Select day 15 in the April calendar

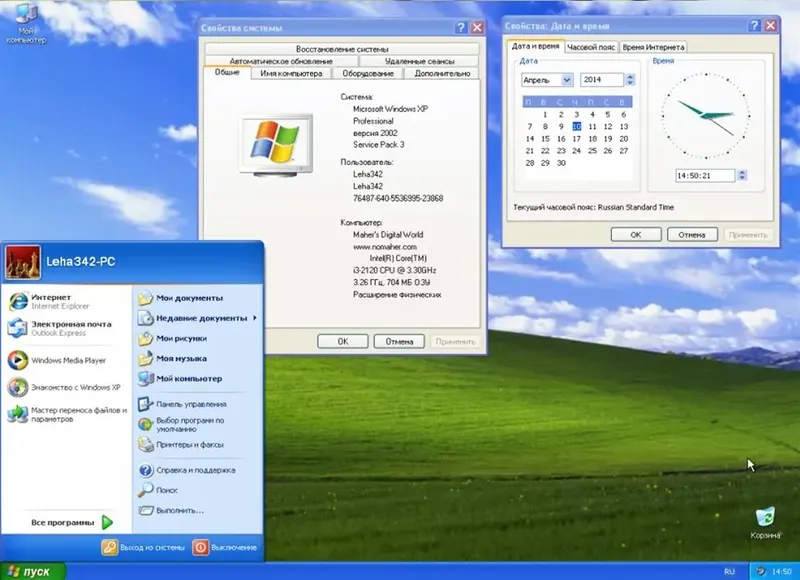545,139
